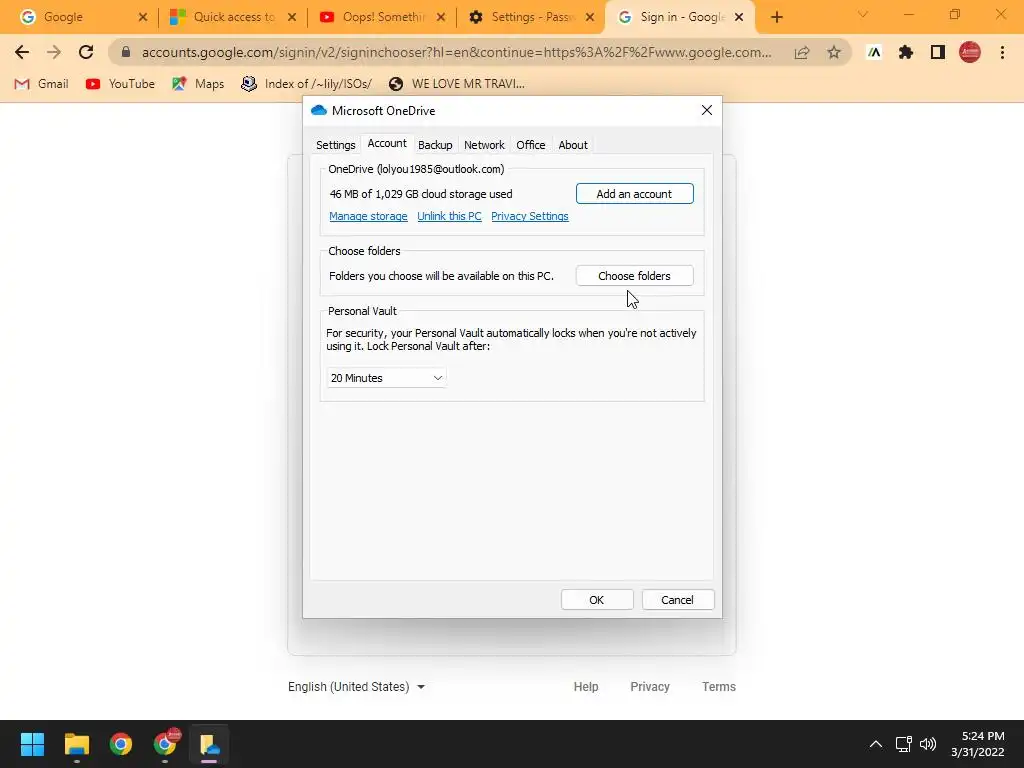Open the Manage storage link

(368, 216)
